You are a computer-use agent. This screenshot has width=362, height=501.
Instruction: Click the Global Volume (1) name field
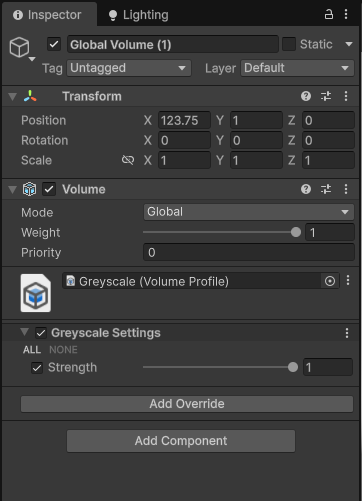[x=173, y=44]
